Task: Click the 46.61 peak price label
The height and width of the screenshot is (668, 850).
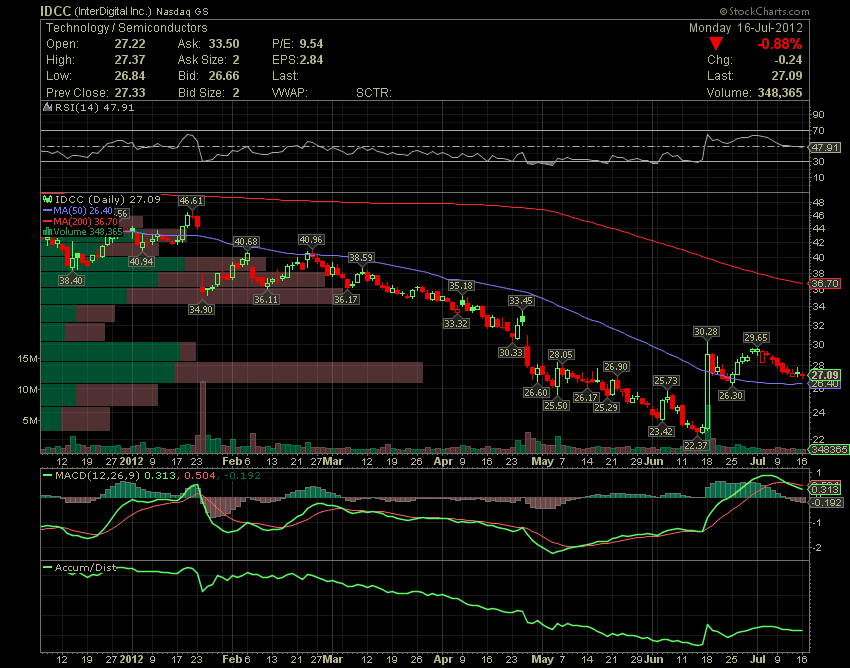Action: click(x=191, y=201)
